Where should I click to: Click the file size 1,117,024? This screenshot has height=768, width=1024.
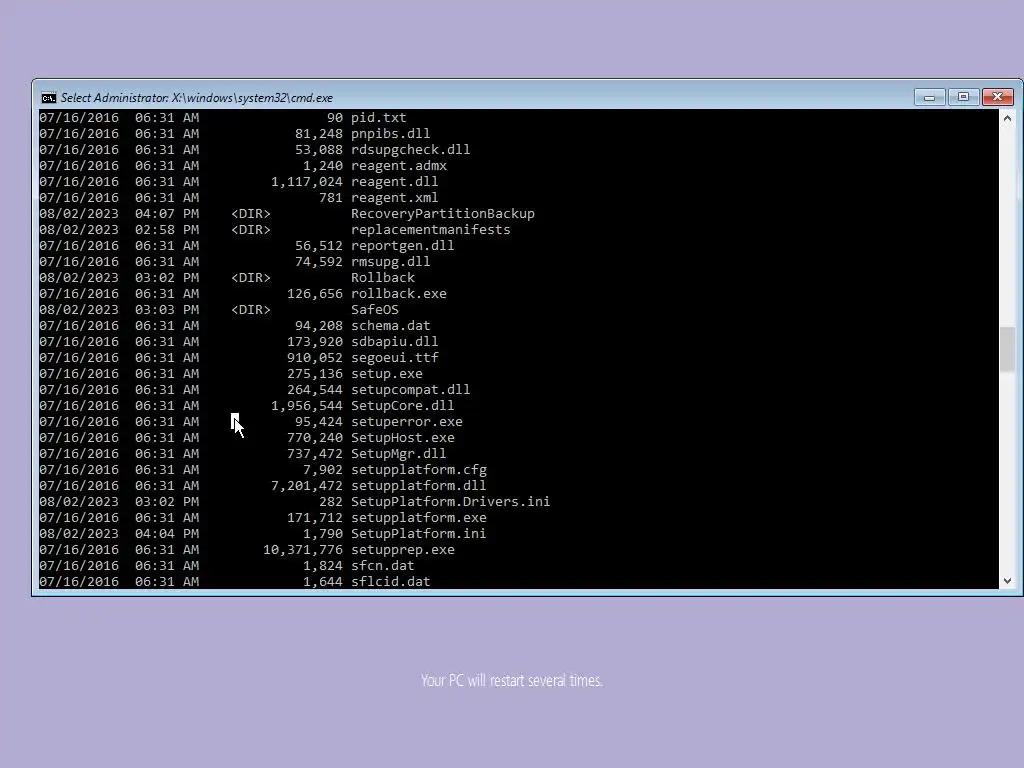pyautogui.click(x=307, y=182)
